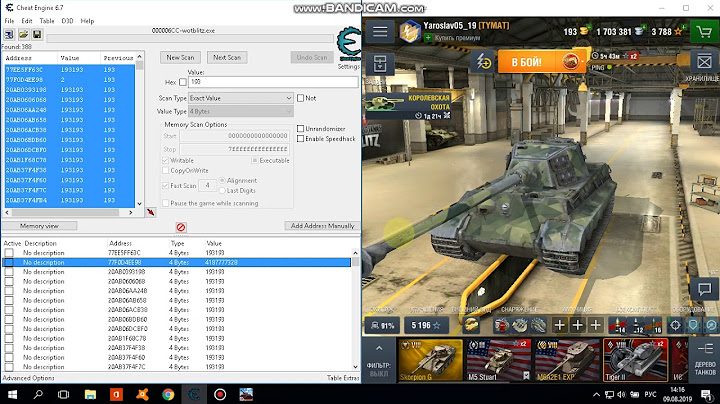This screenshot has height=404, width=720.
Task: Open taskbar search magnifier
Action: (38, 394)
